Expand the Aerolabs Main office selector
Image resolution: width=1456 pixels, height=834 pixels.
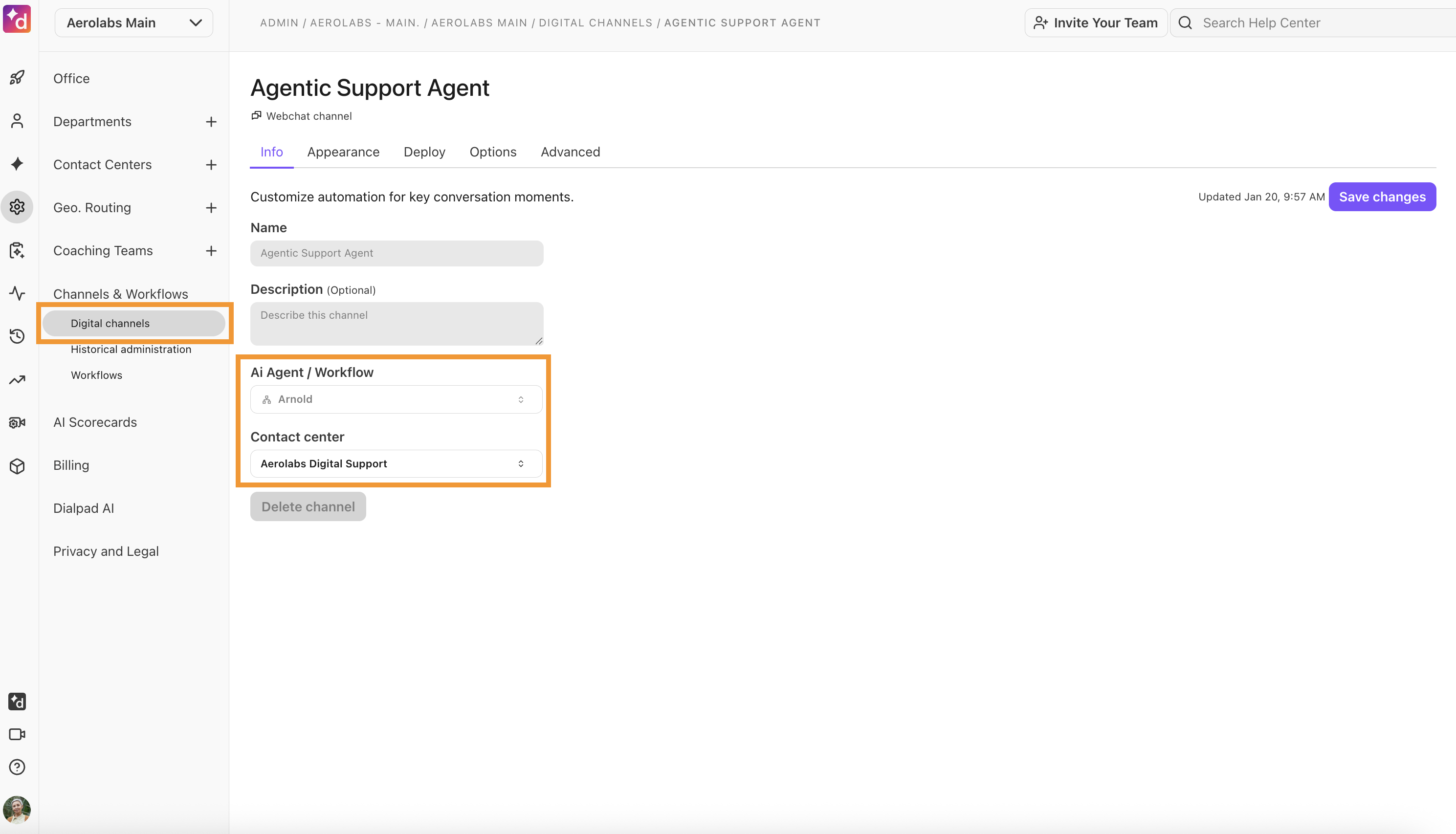(x=134, y=23)
